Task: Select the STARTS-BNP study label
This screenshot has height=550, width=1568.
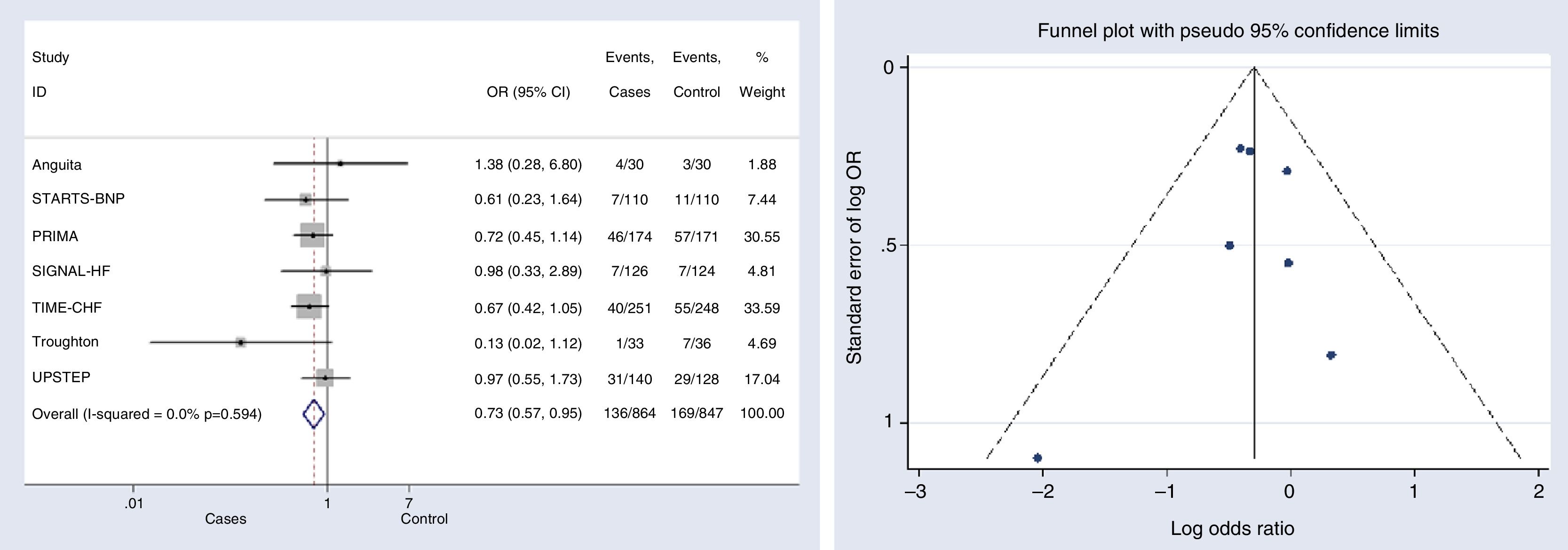Action: pos(78,199)
